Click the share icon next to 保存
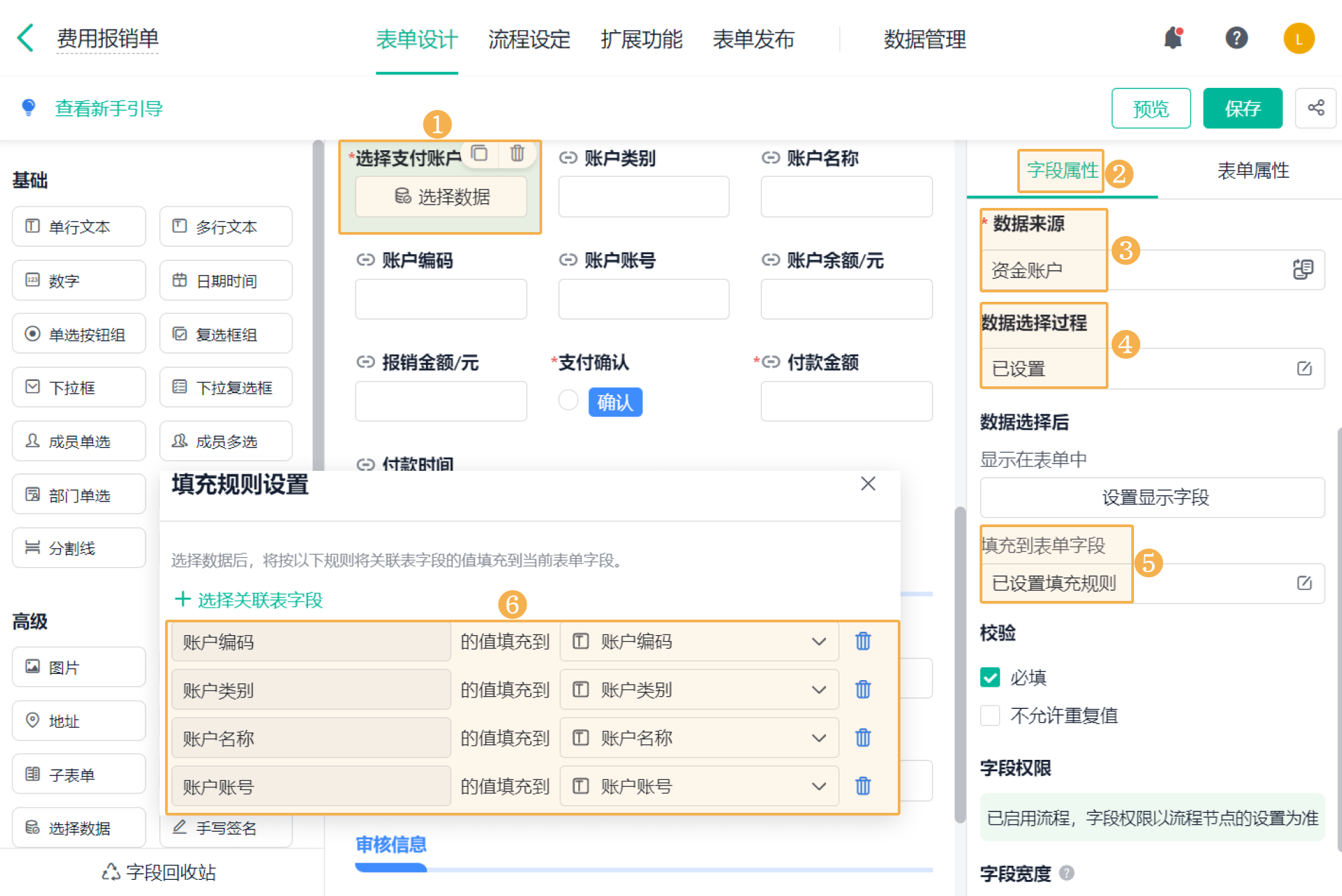Image resolution: width=1342 pixels, height=896 pixels. [1315, 108]
